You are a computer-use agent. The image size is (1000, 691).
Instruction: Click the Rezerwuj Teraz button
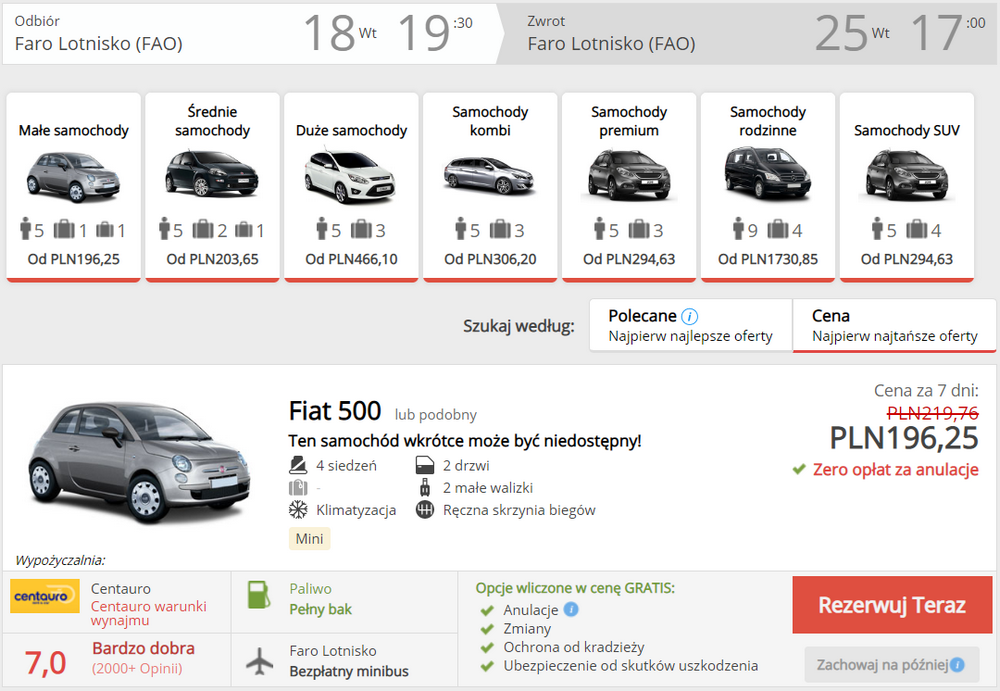[891, 605]
